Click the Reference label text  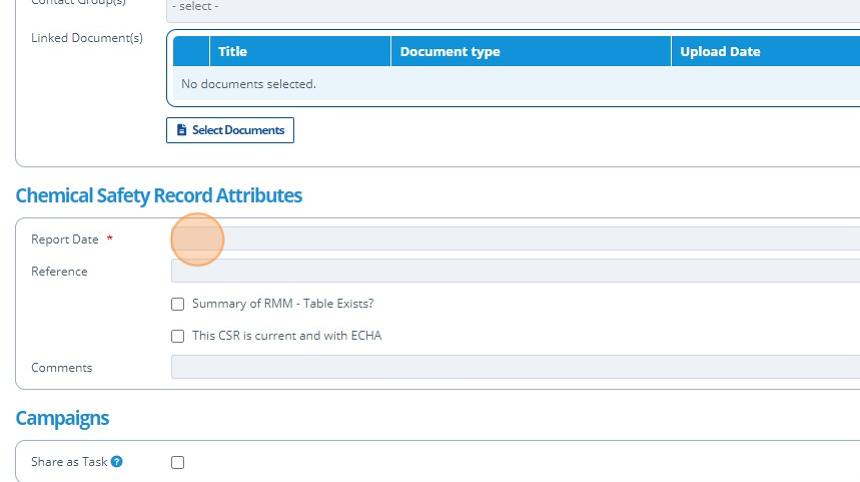click(59, 271)
